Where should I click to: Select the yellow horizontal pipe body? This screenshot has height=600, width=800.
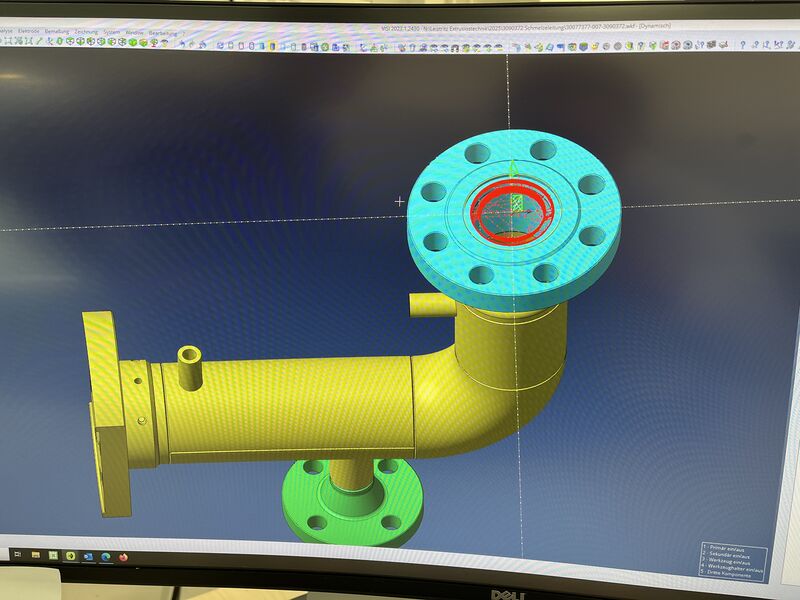coord(291,408)
